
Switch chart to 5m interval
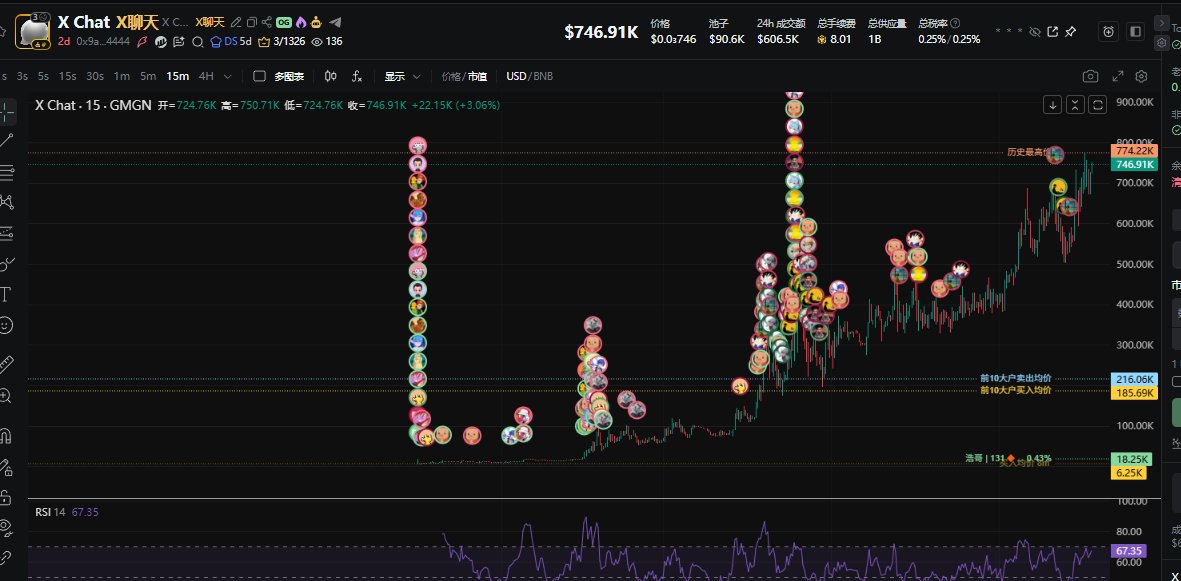(x=148, y=76)
